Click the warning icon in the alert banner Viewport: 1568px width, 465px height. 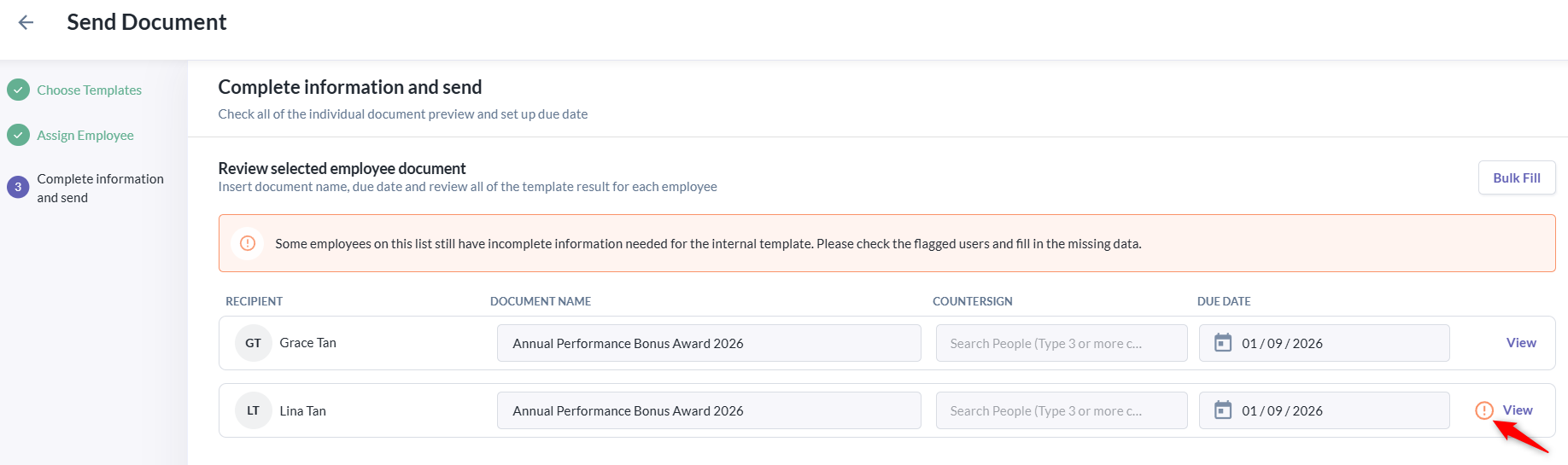click(x=248, y=243)
